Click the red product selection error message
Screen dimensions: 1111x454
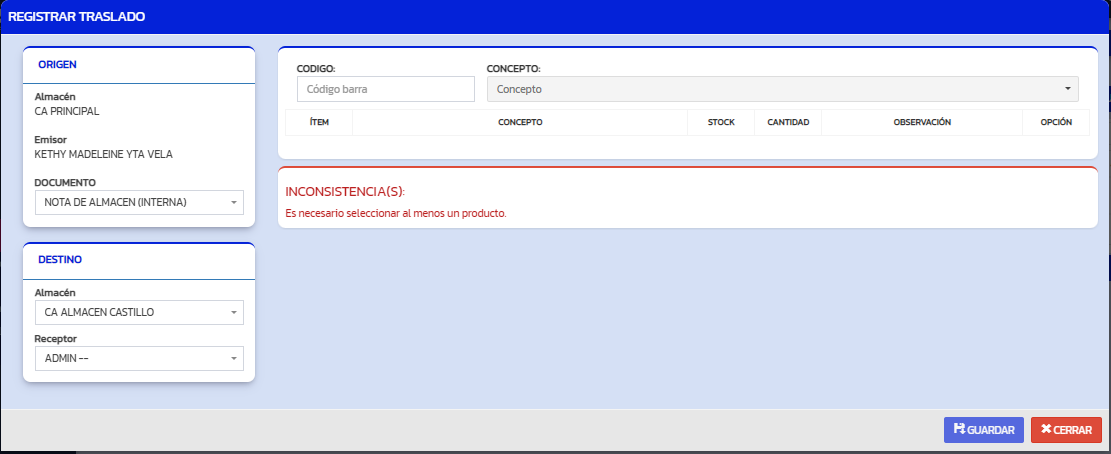tap(396, 213)
